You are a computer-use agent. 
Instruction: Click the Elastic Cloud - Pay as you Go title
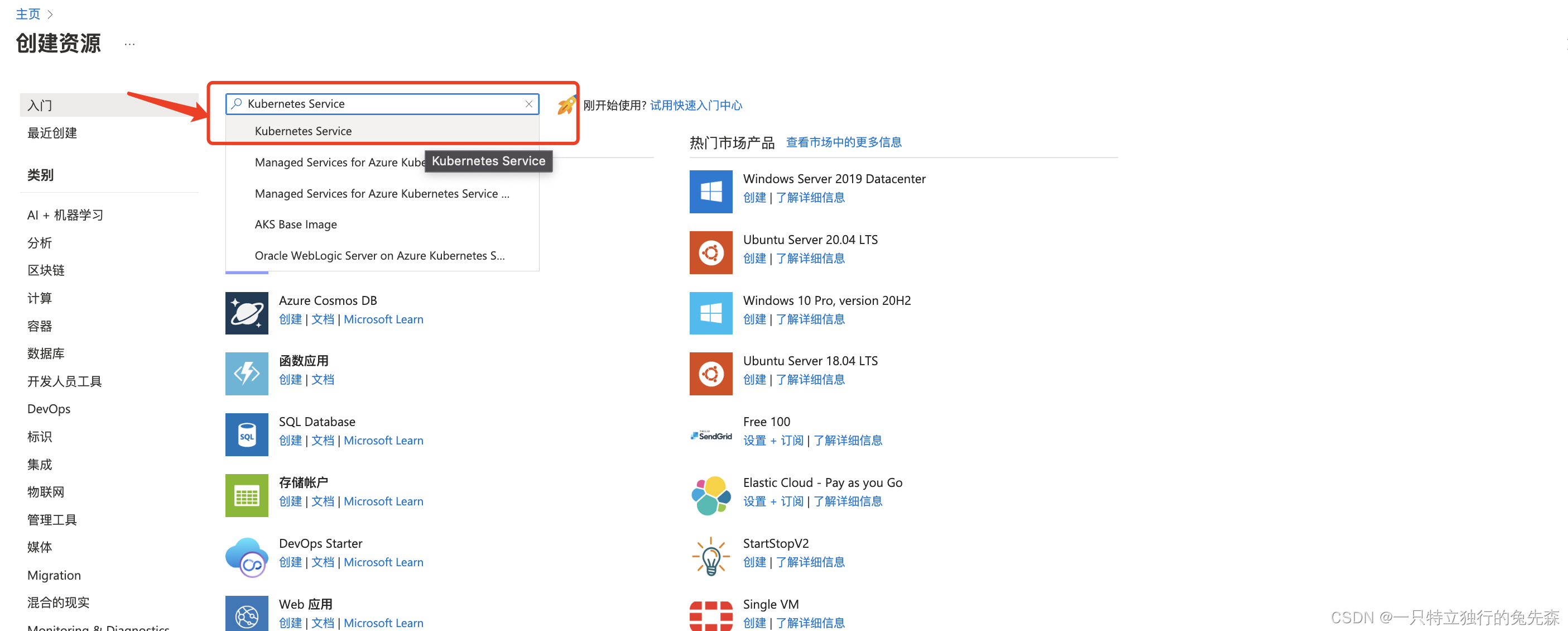(823, 483)
